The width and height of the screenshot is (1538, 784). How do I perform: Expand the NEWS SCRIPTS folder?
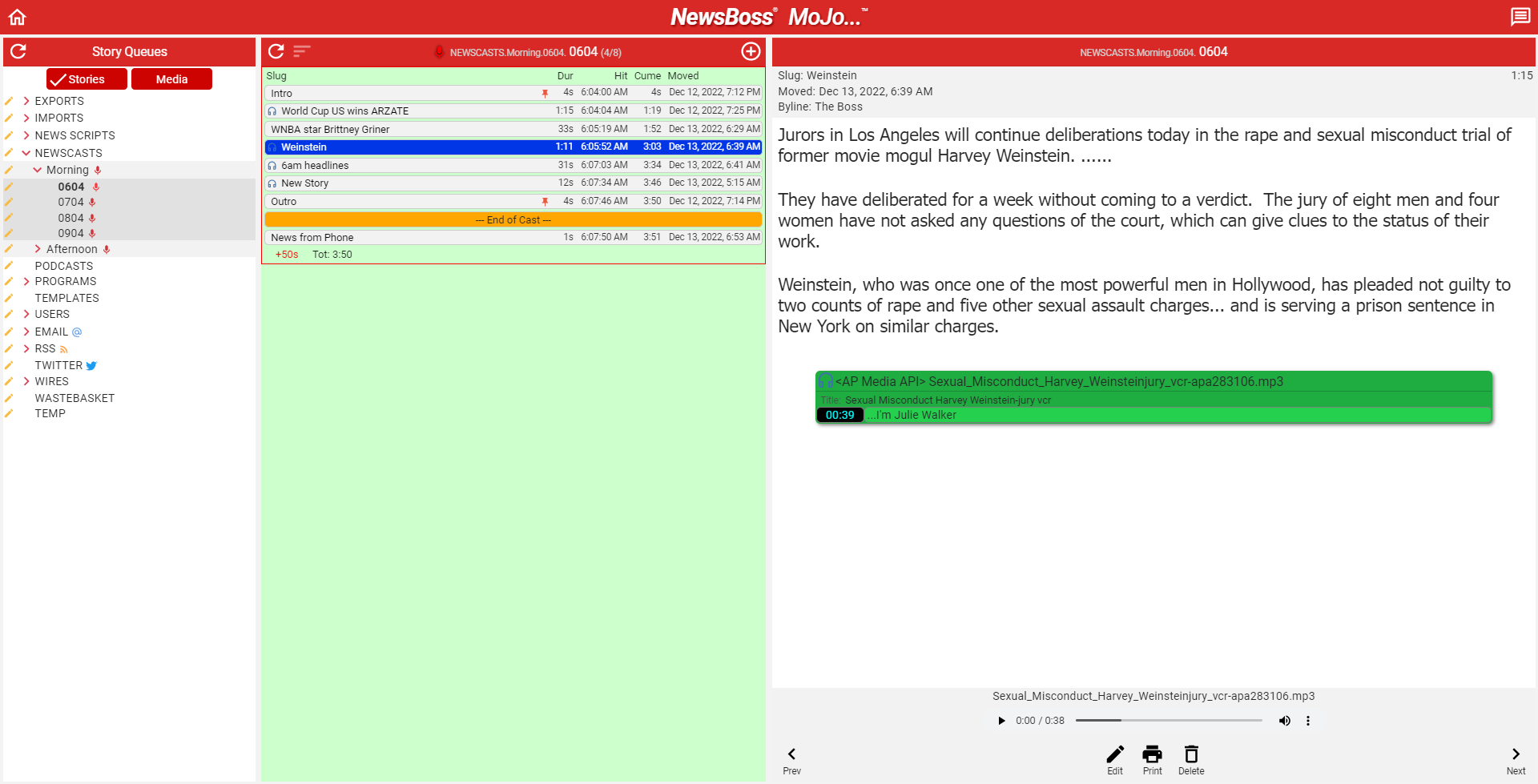click(x=26, y=135)
